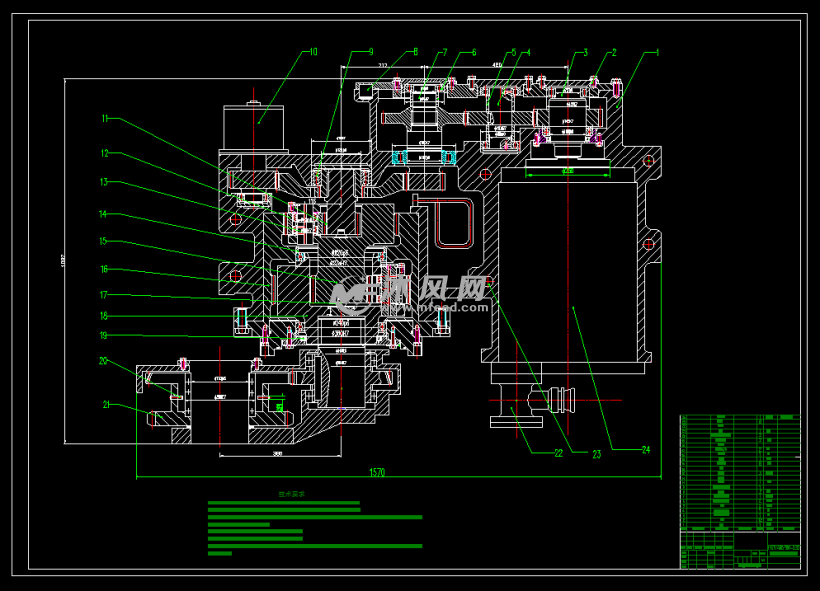Select part callout number 14

[x=103, y=214]
